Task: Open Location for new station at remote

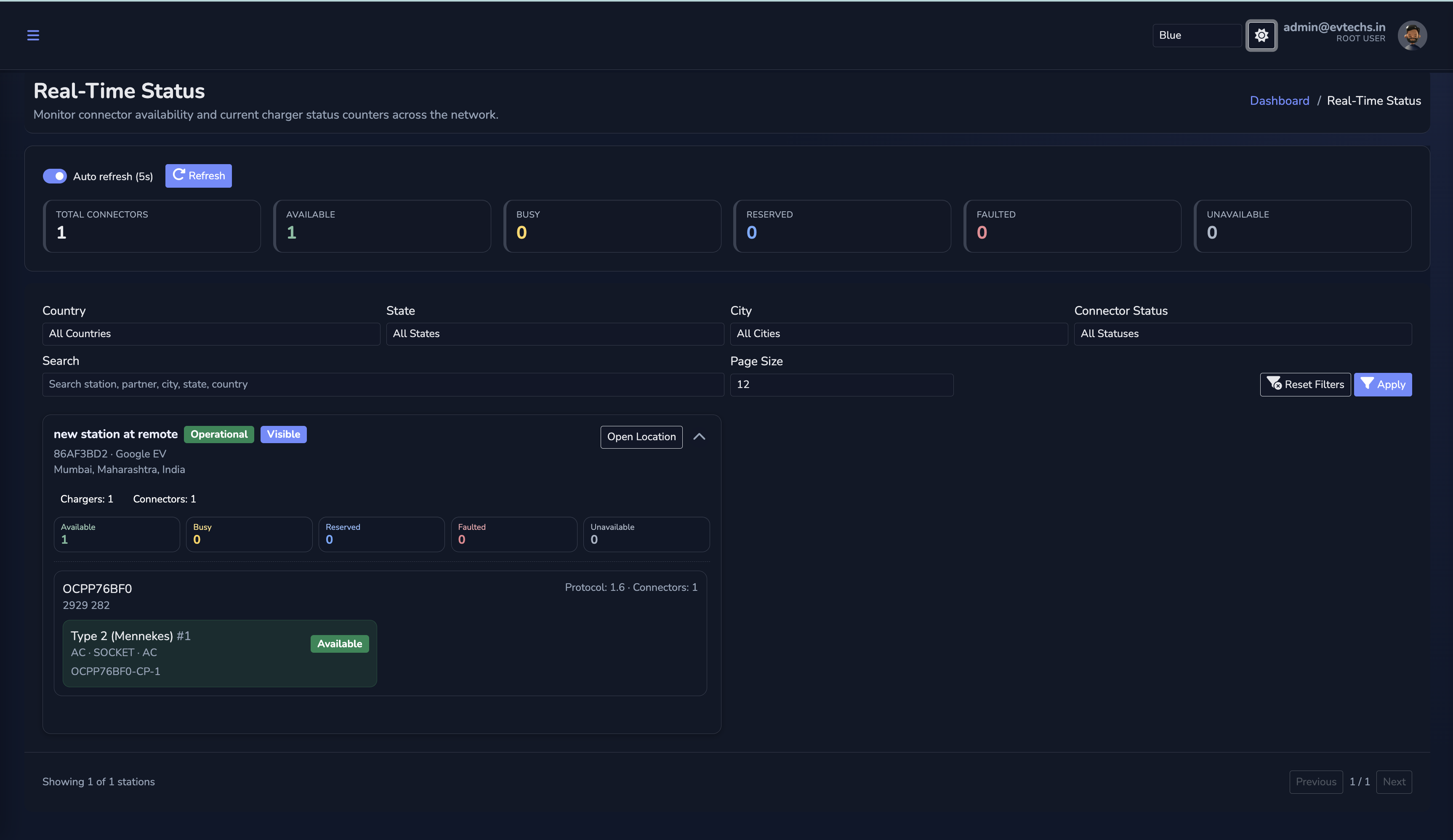Action: [641, 436]
